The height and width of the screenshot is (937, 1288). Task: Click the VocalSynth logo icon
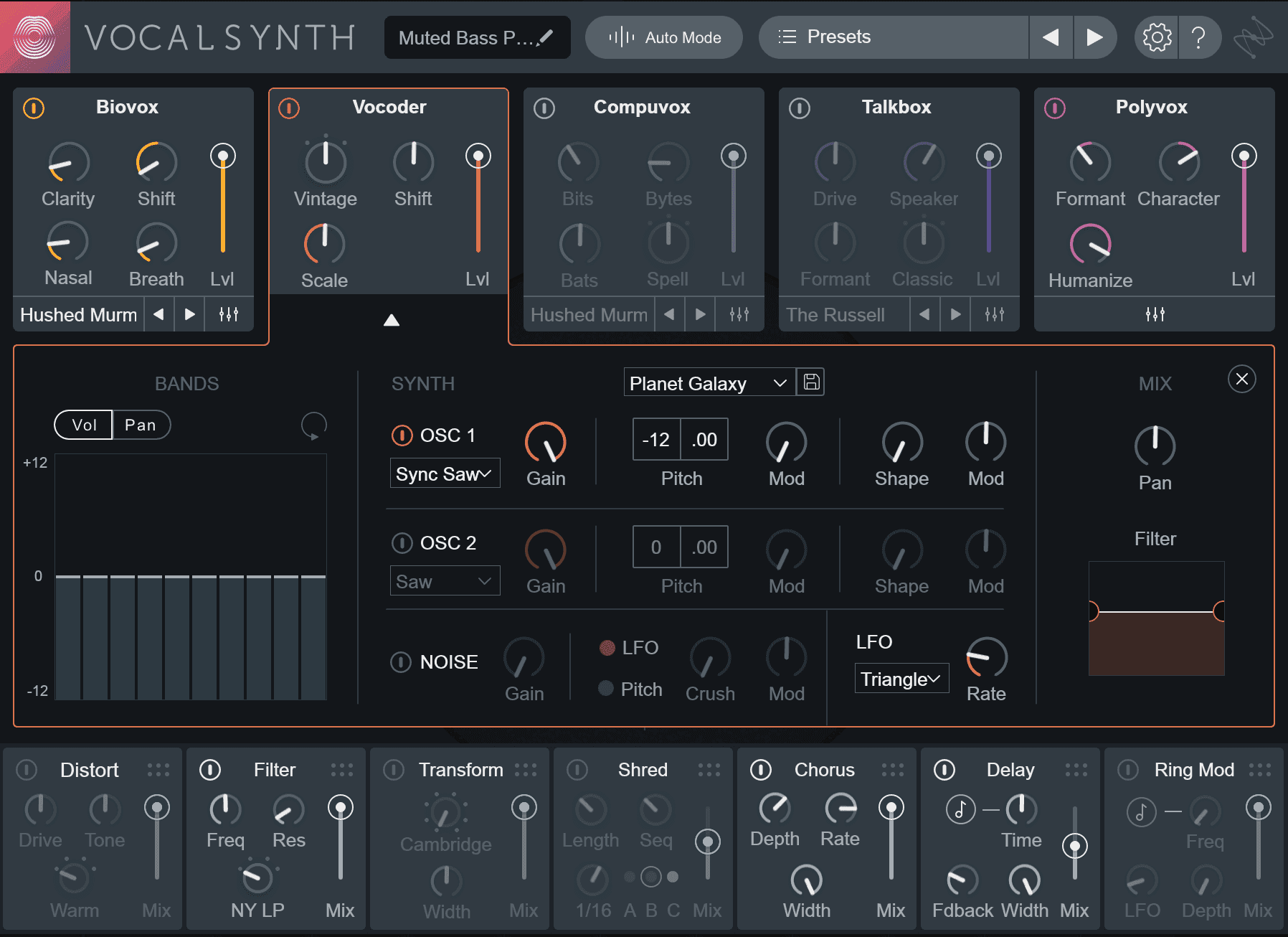35,37
